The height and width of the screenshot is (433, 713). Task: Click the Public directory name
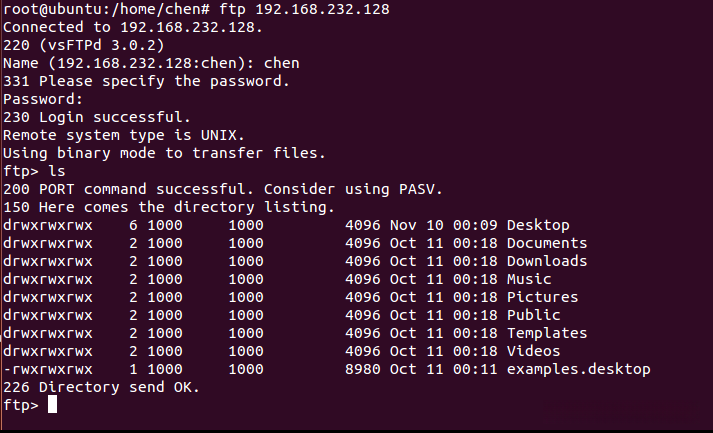point(533,315)
